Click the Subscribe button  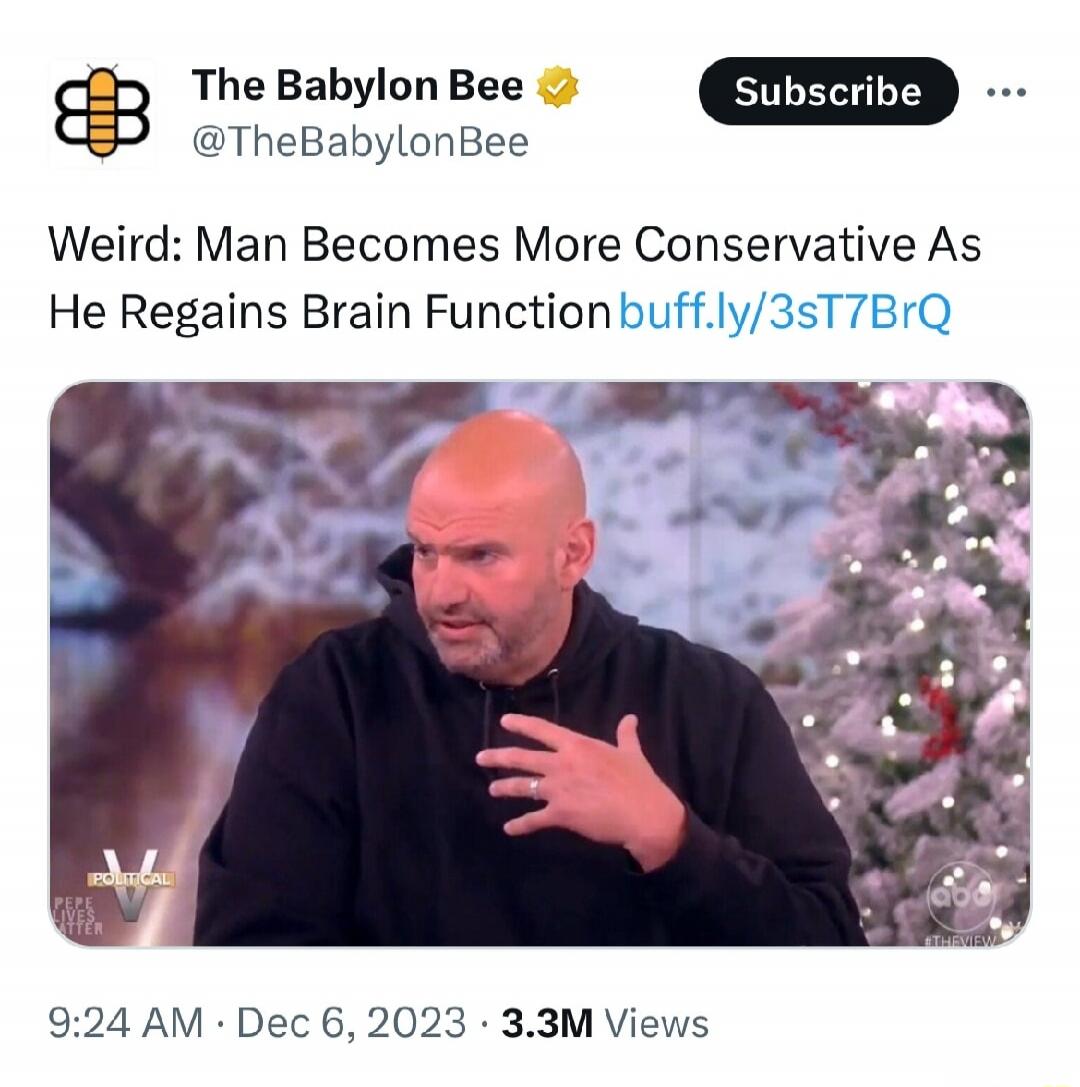828,92
